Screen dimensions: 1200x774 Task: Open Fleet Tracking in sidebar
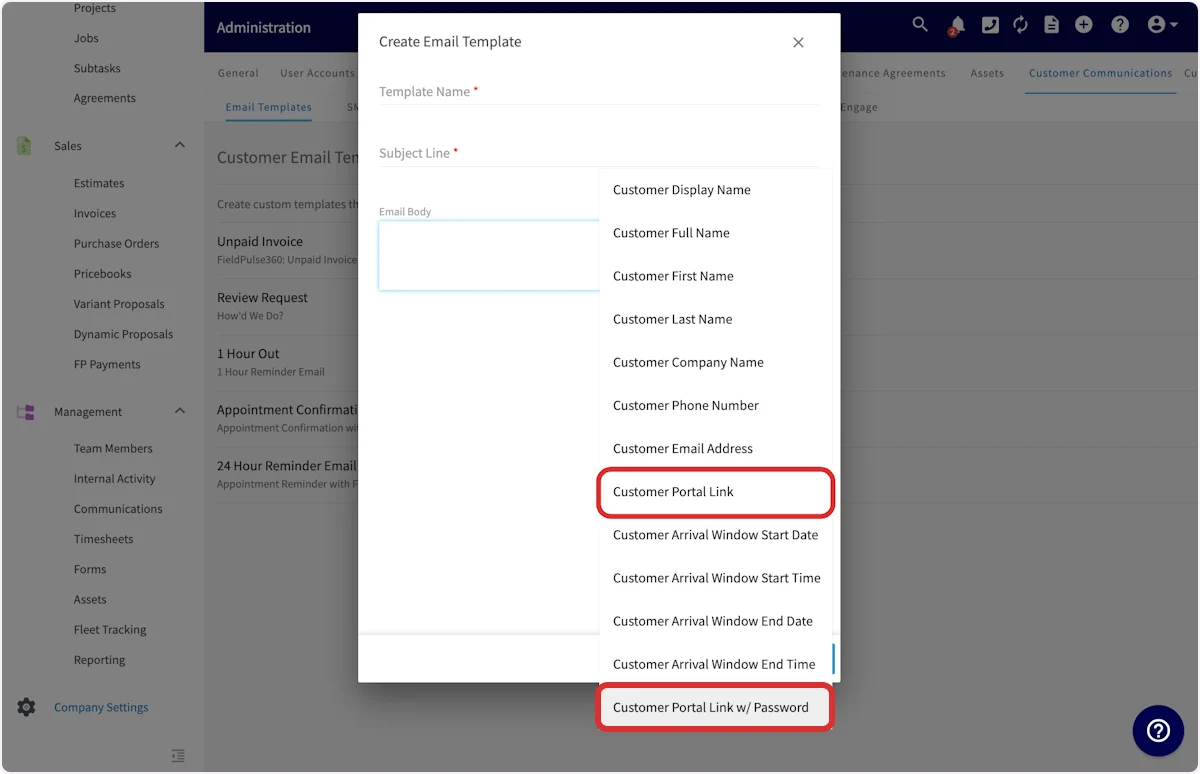110,629
